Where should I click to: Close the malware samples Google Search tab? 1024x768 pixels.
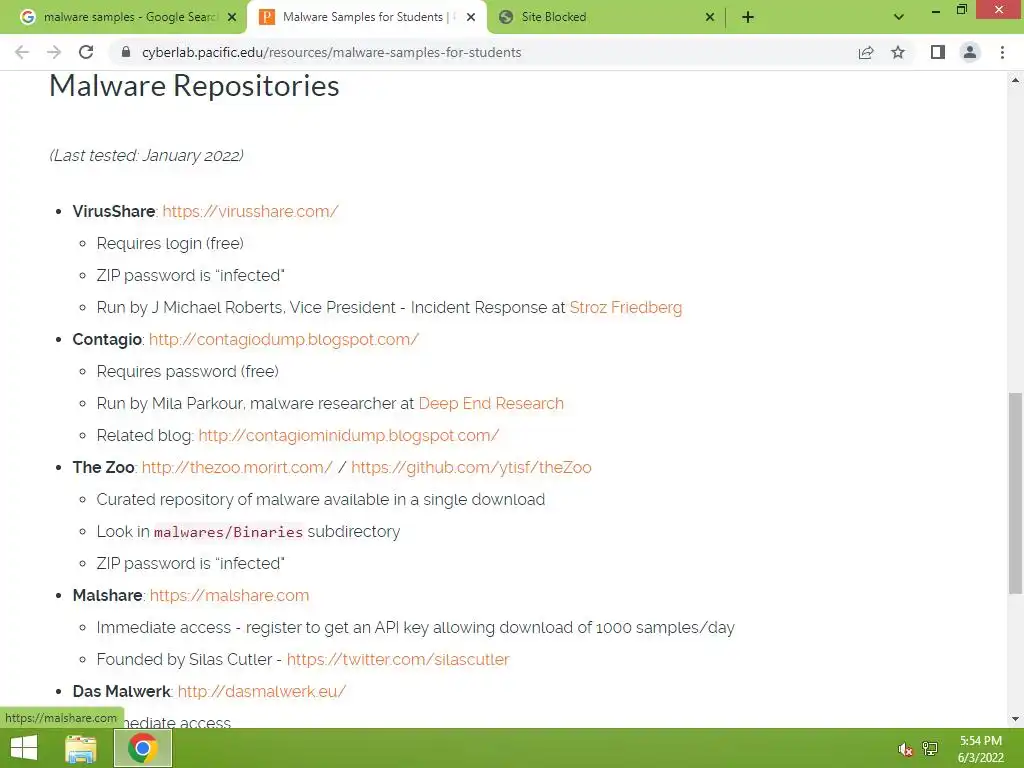232,17
